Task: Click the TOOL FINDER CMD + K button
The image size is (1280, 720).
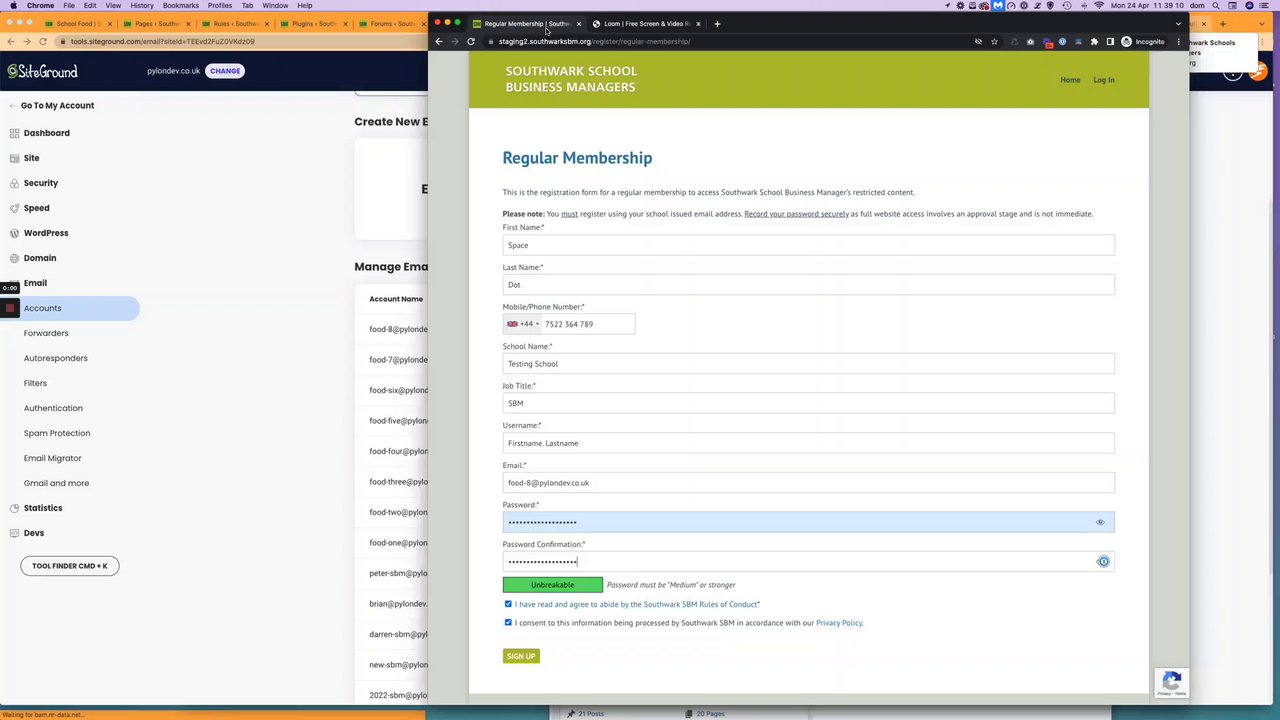Action: point(70,566)
